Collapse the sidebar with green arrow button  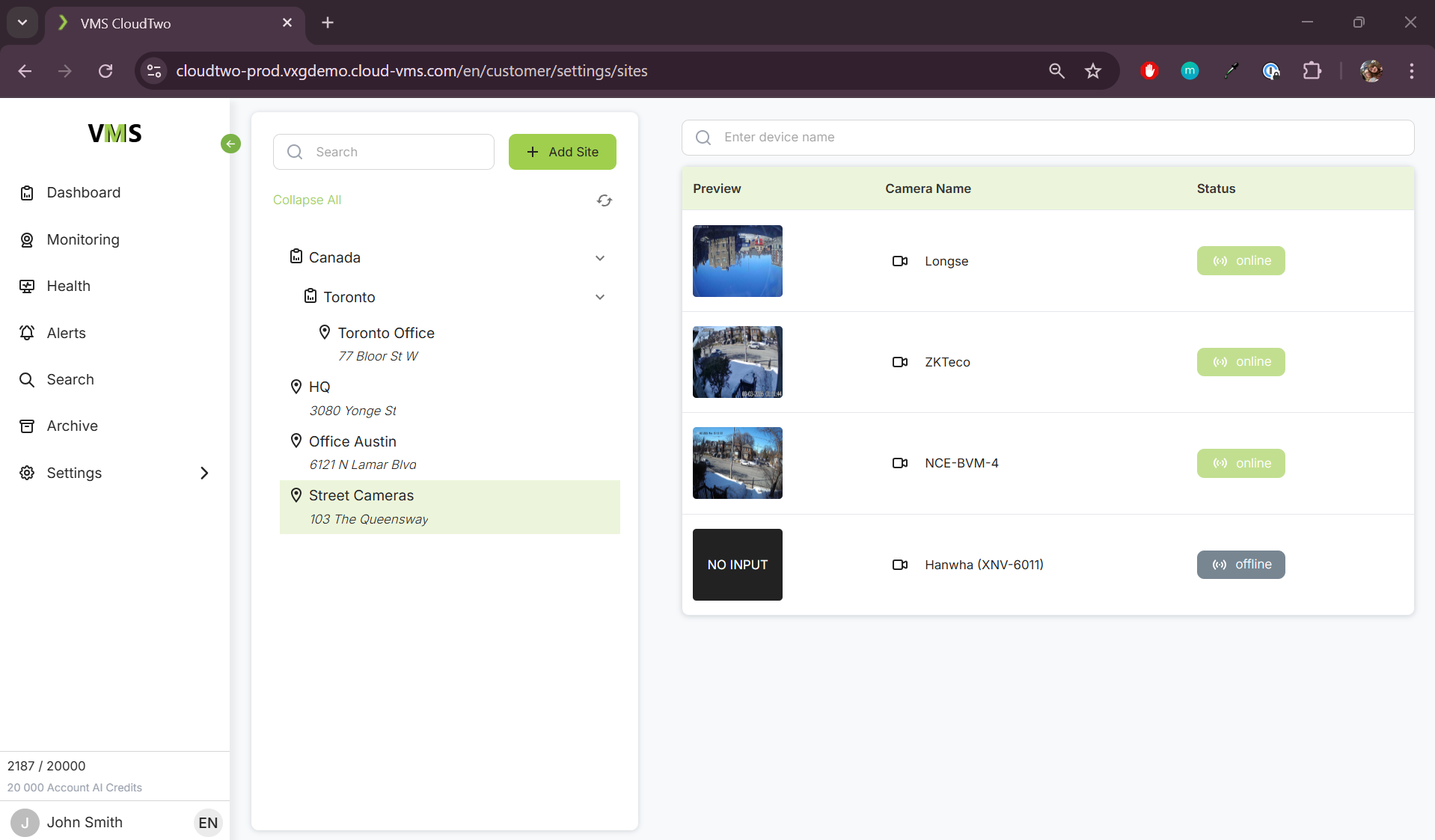pyautogui.click(x=230, y=144)
